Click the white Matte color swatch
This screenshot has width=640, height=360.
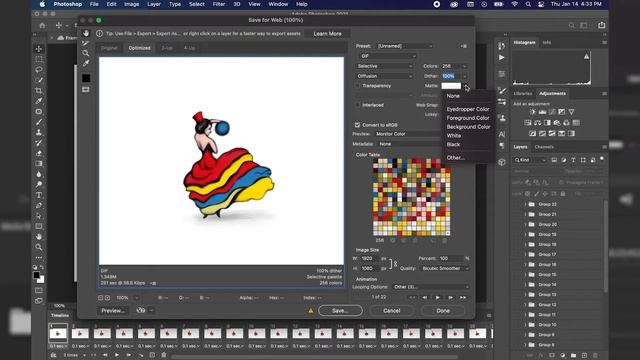click(x=451, y=86)
